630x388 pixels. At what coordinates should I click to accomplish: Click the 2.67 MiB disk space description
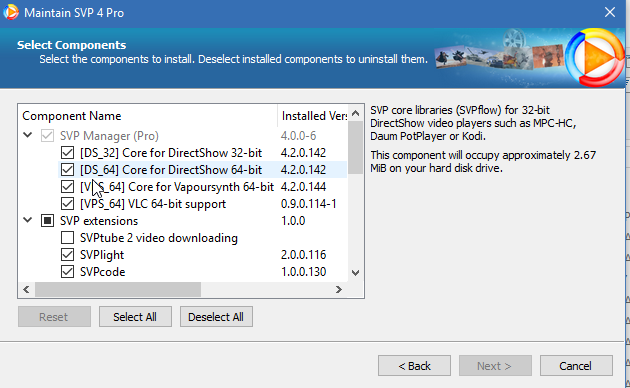[x=483, y=161]
